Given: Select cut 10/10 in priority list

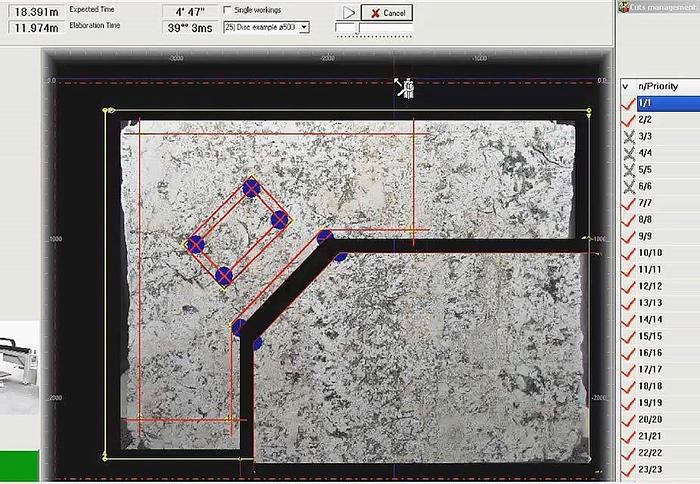Looking at the screenshot, I should point(650,253).
